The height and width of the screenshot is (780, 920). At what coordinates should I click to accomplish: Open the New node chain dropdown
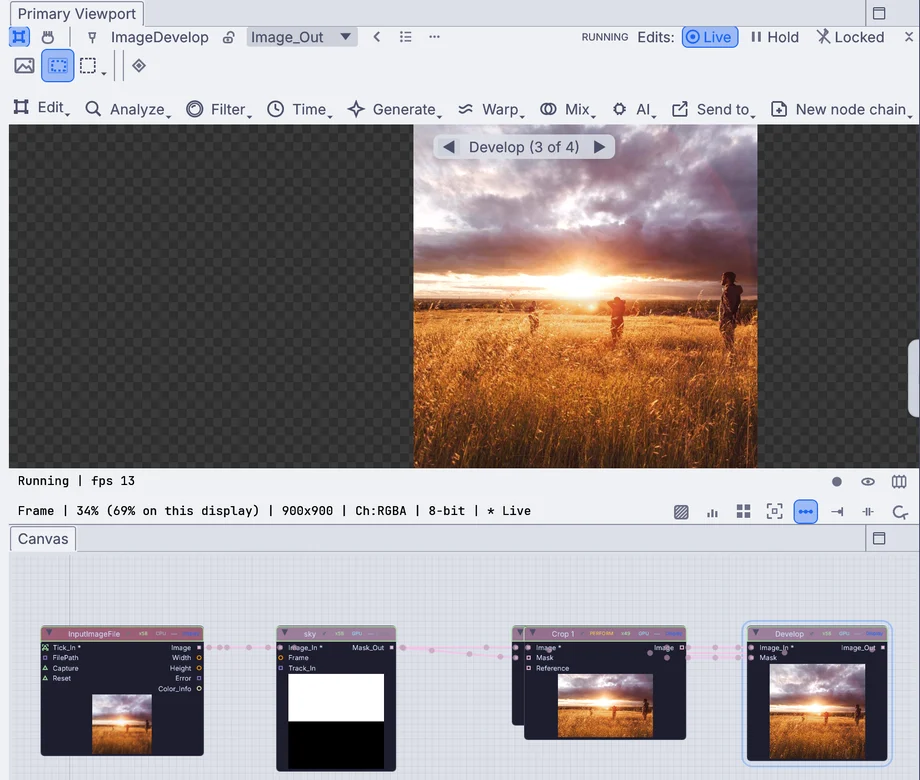[x=841, y=109]
